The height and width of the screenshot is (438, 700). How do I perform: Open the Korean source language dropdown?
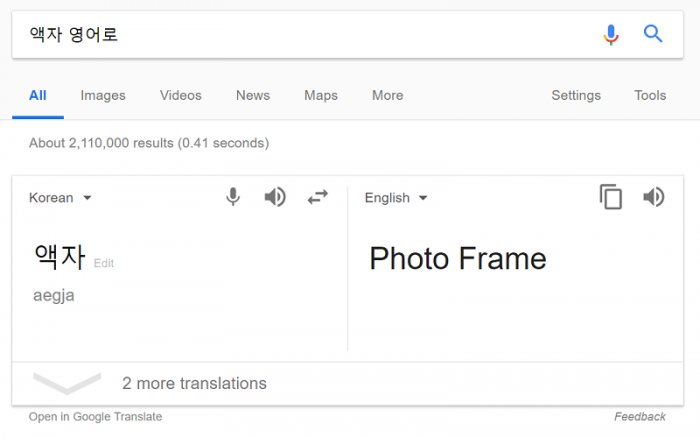[60, 198]
